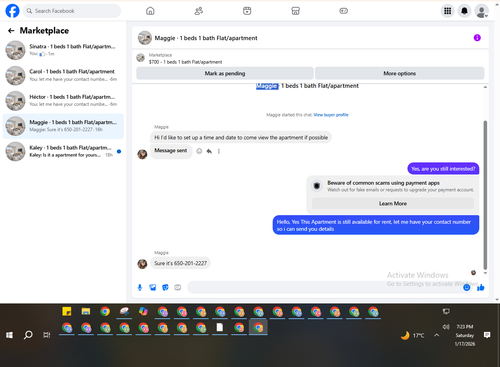Open the Marketplace storefront icon in top bar

[x=295, y=11]
